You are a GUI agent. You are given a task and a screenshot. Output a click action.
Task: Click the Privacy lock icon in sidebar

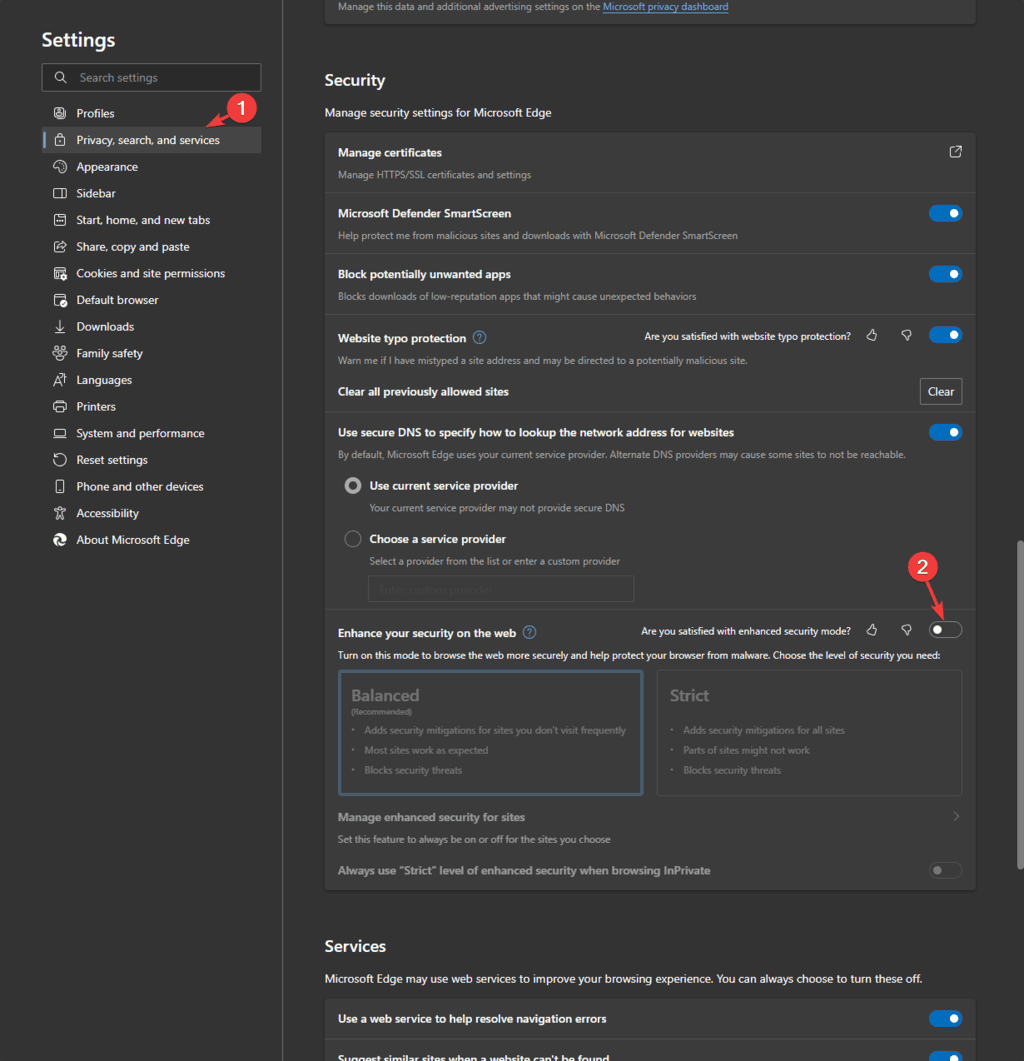point(60,140)
